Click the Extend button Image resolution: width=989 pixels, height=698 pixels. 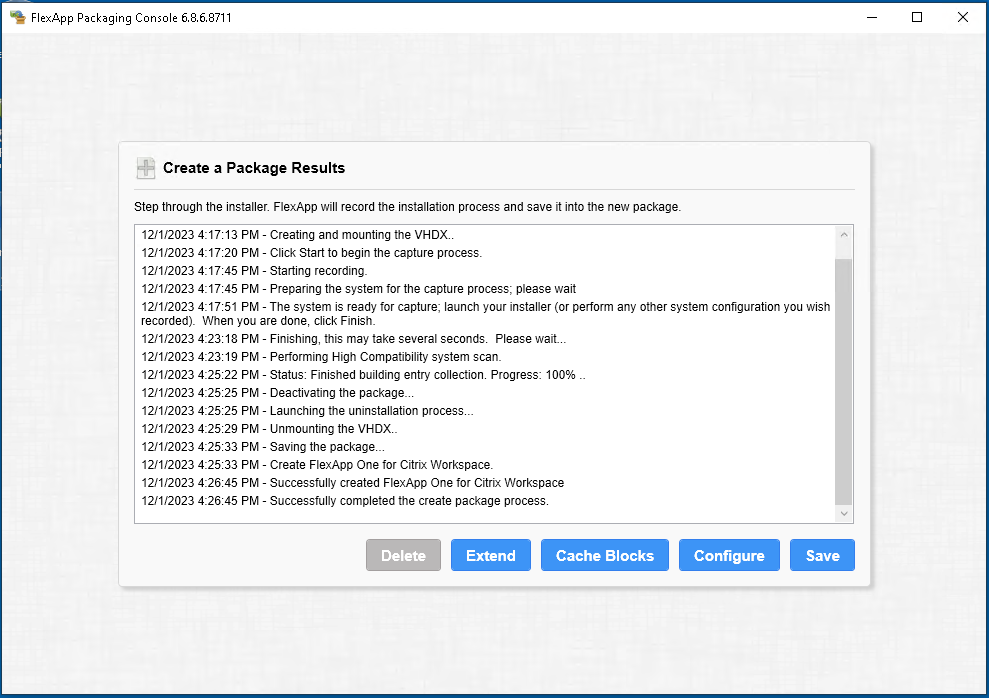click(491, 555)
